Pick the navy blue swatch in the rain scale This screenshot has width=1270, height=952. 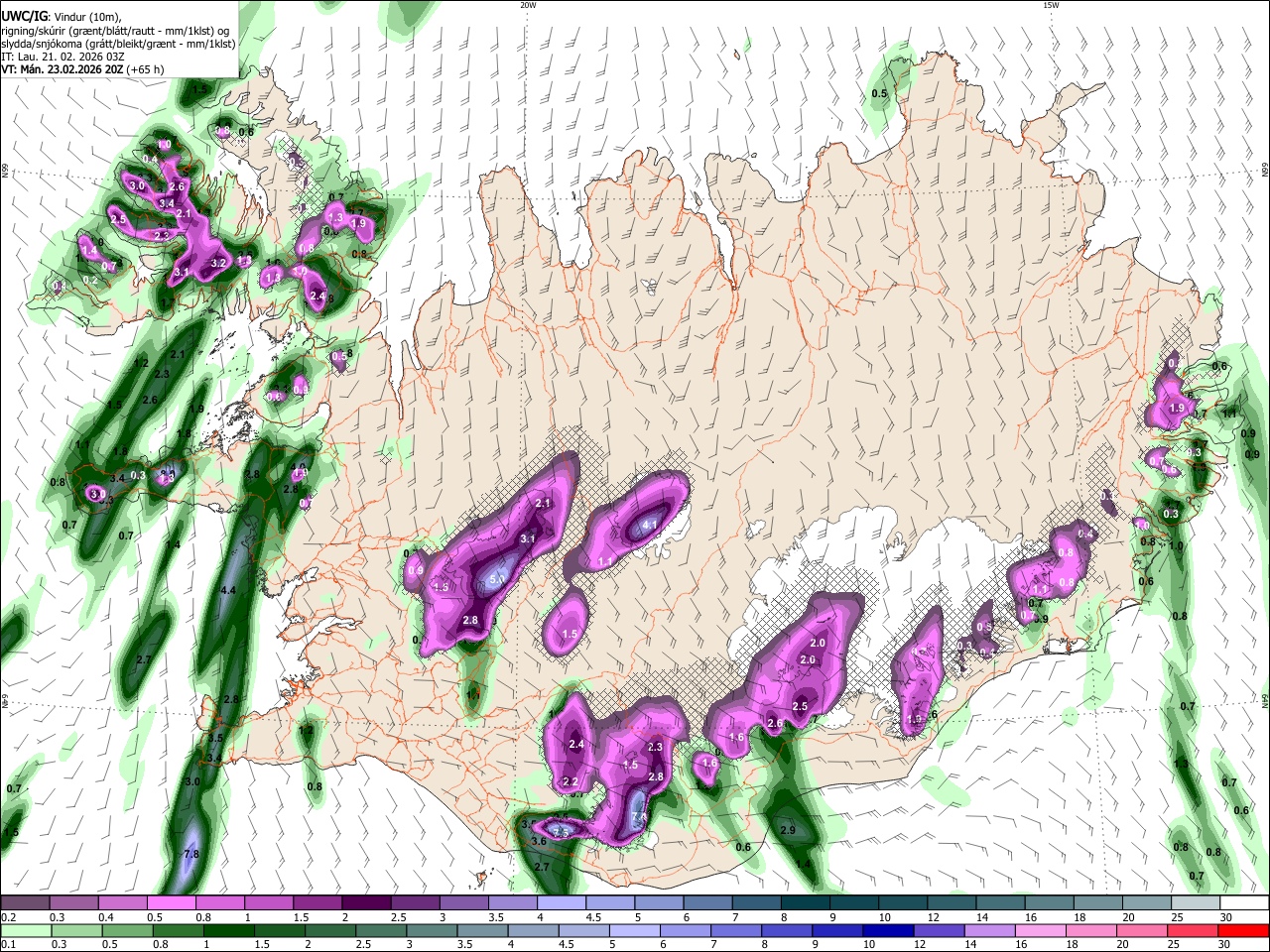pyautogui.click(x=886, y=931)
